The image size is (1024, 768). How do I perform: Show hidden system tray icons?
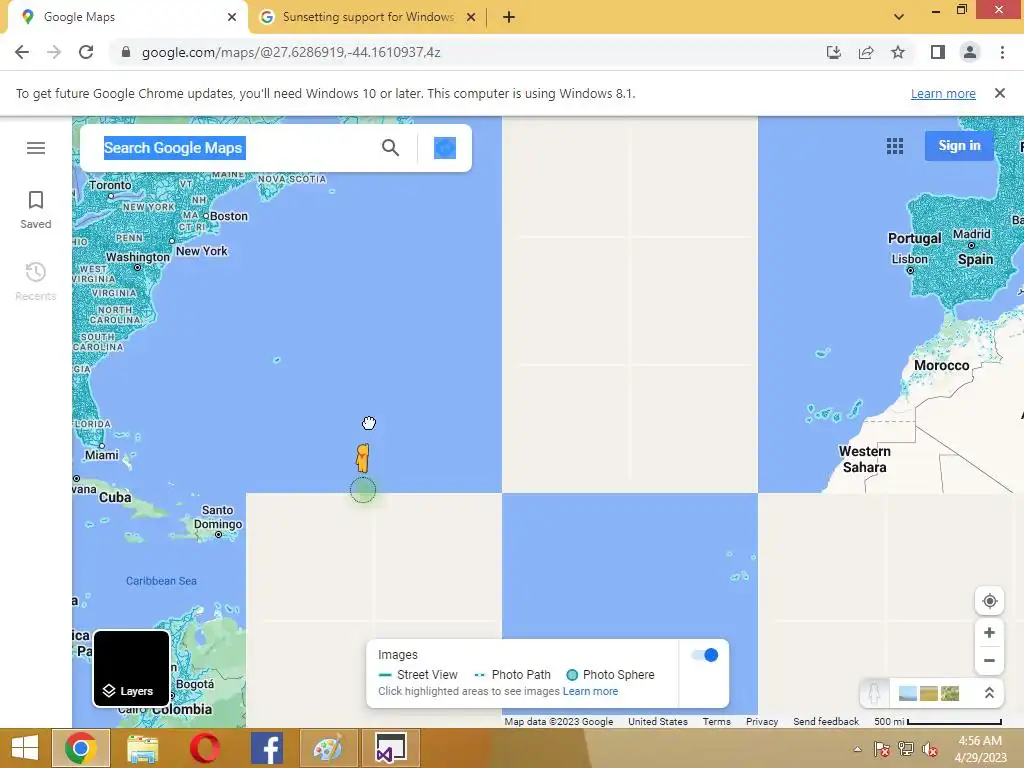[x=857, y=749]
